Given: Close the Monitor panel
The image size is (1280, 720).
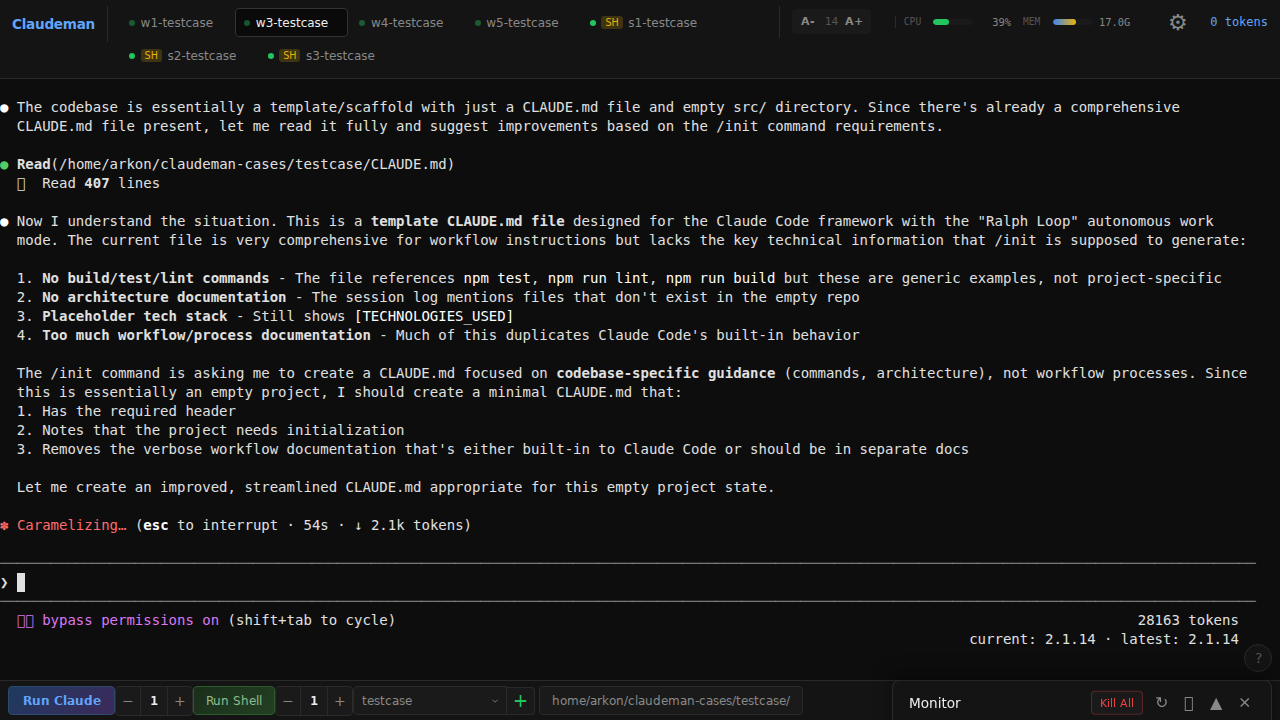Looking at the screenshot, I should 1245,703.
